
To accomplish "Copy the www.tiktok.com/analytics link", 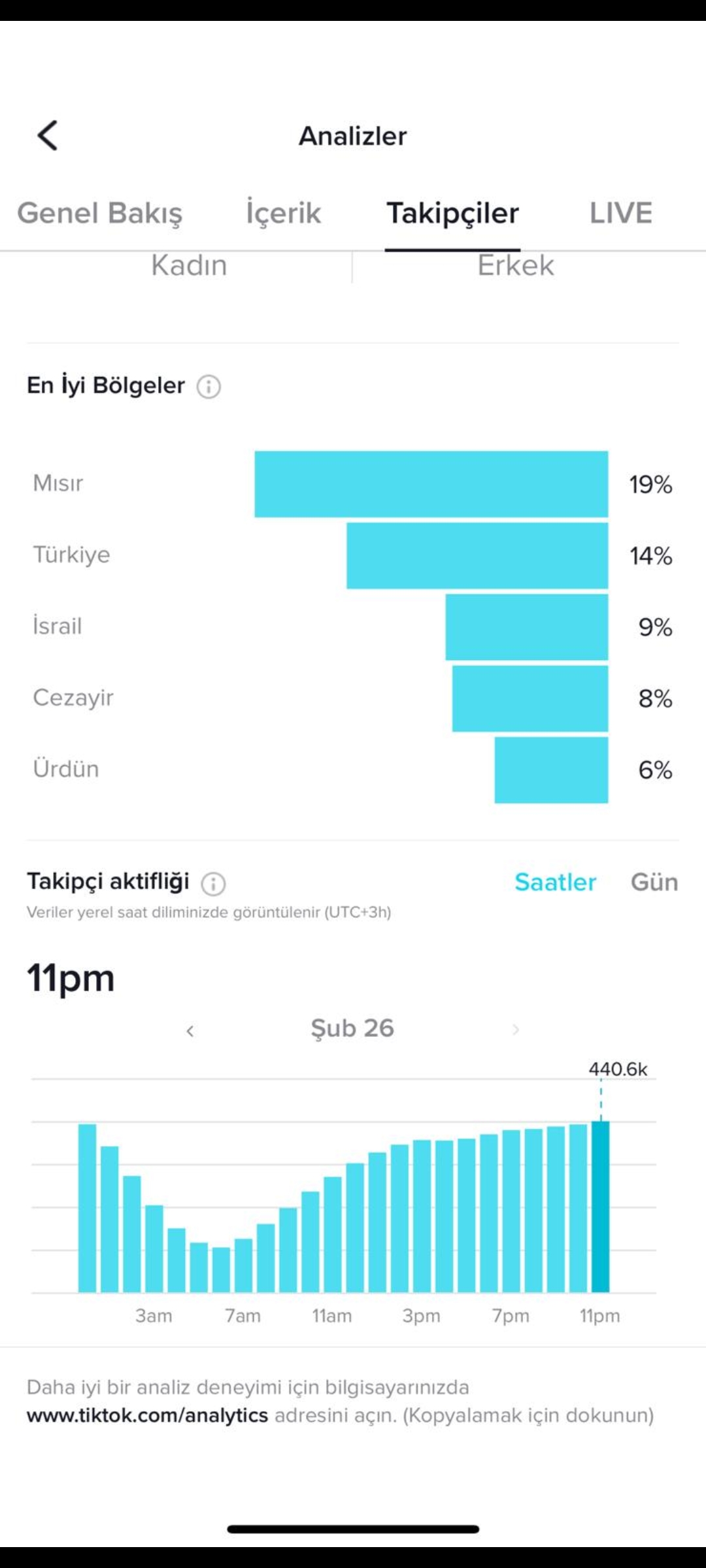I will click(x=147, y=1415).
